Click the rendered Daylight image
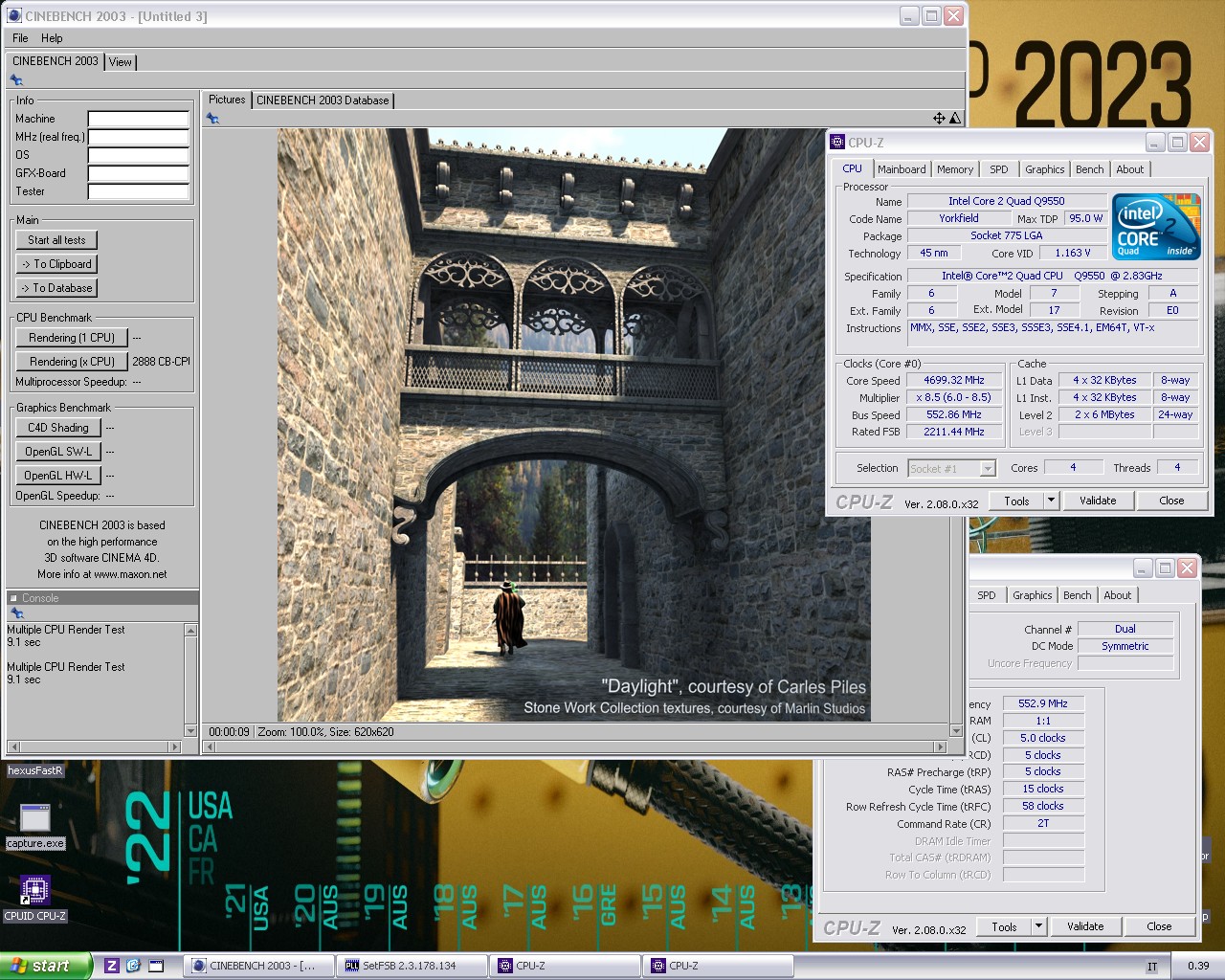This screenshot has width=1225, height=980. 574,425
